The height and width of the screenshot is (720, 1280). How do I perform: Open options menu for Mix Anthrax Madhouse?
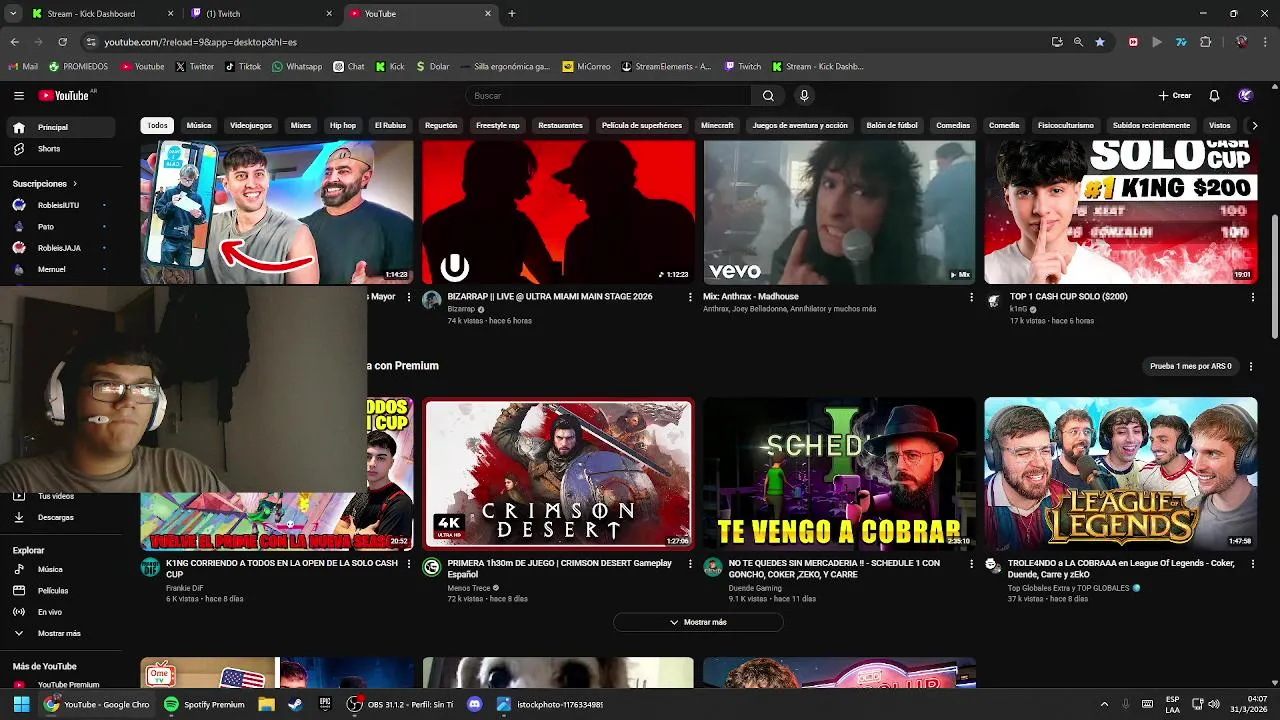pos(971,297)
